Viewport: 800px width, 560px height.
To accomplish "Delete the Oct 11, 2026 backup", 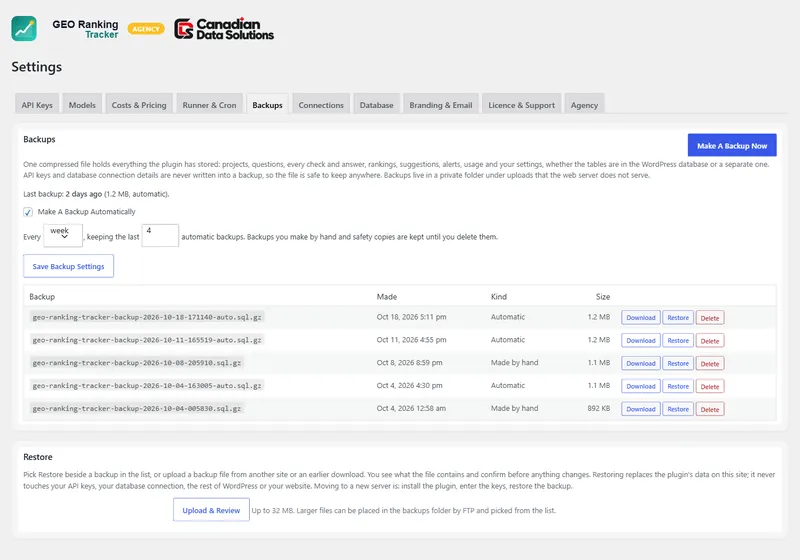I will click(710, 341).
